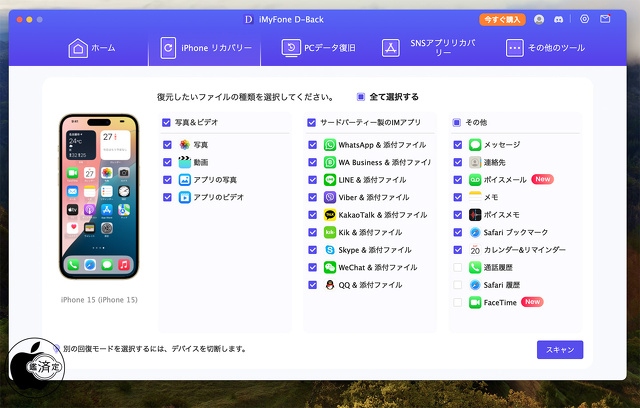The width and height of the screenshot is (640, 408).
Task: Open the mail feedback icon
Action: click(605, 19)
